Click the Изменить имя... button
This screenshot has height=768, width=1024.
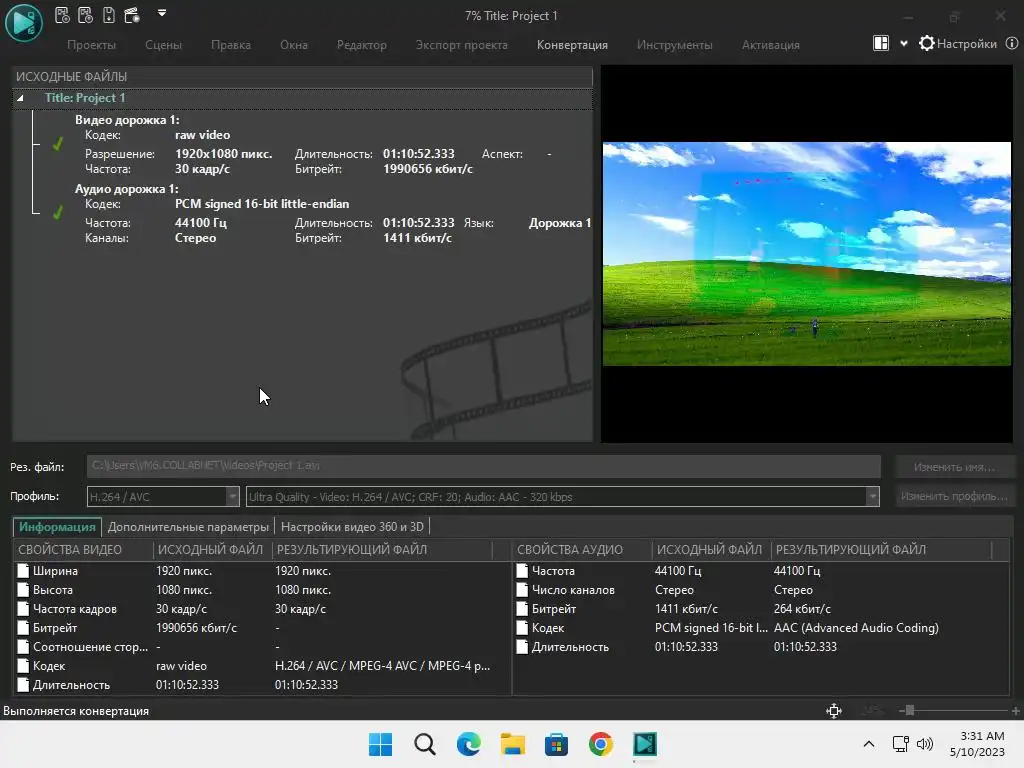point(954,467)
